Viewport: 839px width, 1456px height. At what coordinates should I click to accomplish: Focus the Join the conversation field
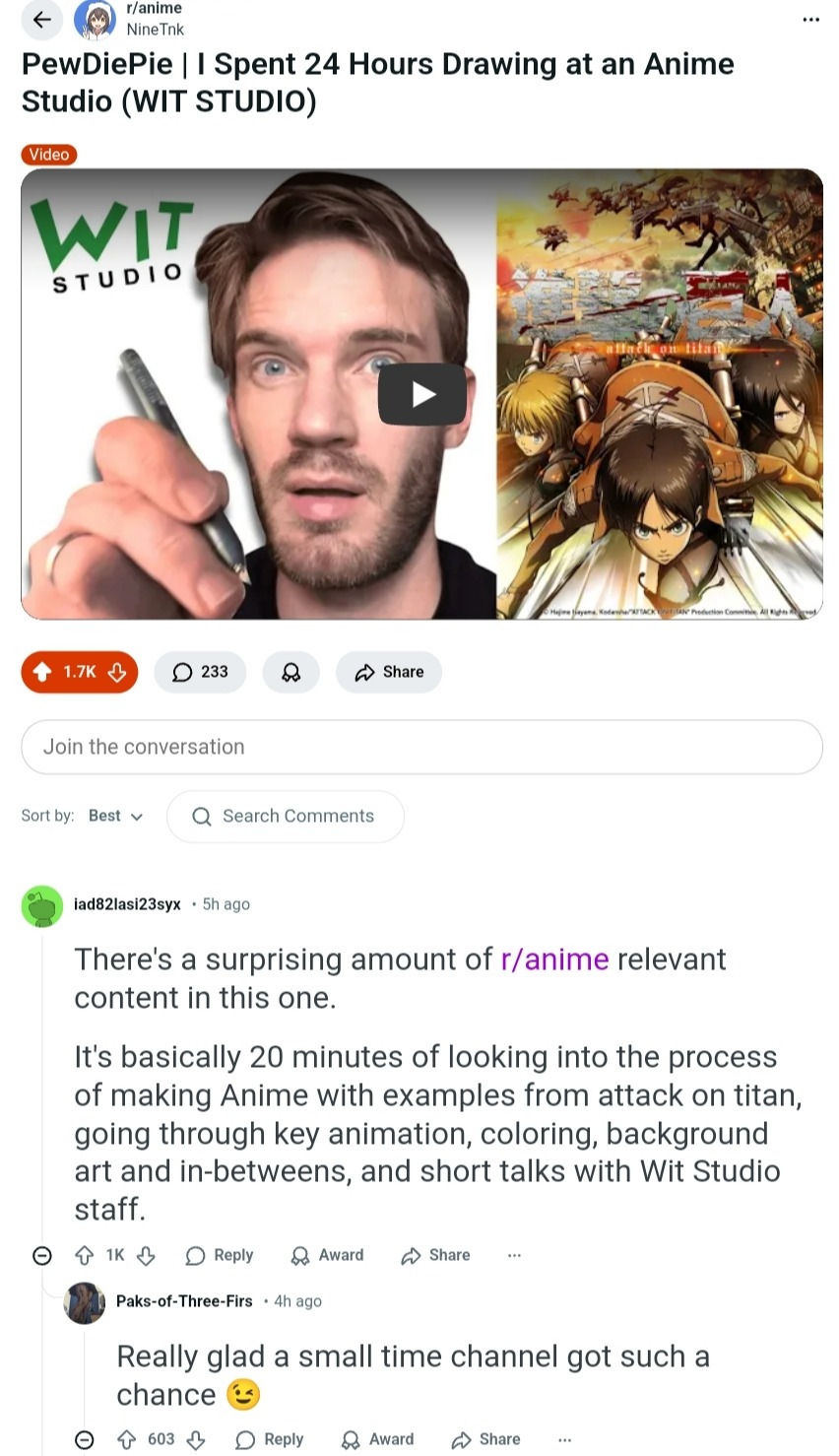[x=421, y=747]
